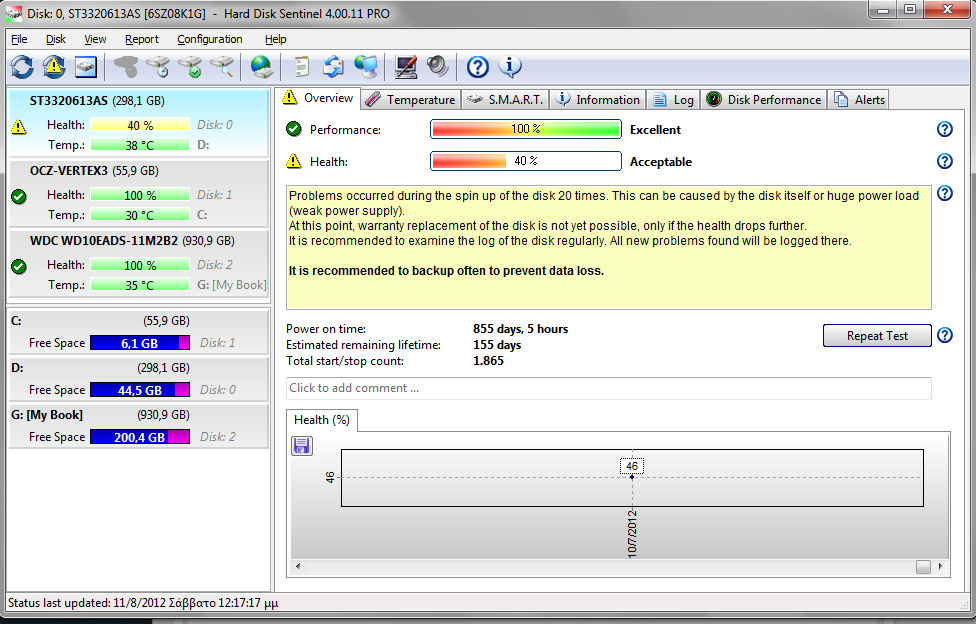Click green check icon beside WDC WD10EADS

19,267
